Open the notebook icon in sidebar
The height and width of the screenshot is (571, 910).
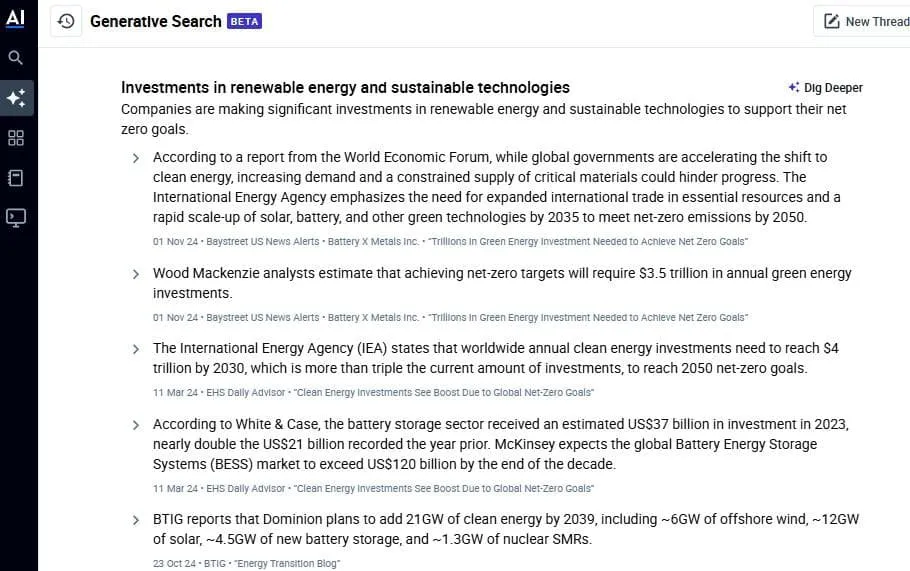(16, 178)
